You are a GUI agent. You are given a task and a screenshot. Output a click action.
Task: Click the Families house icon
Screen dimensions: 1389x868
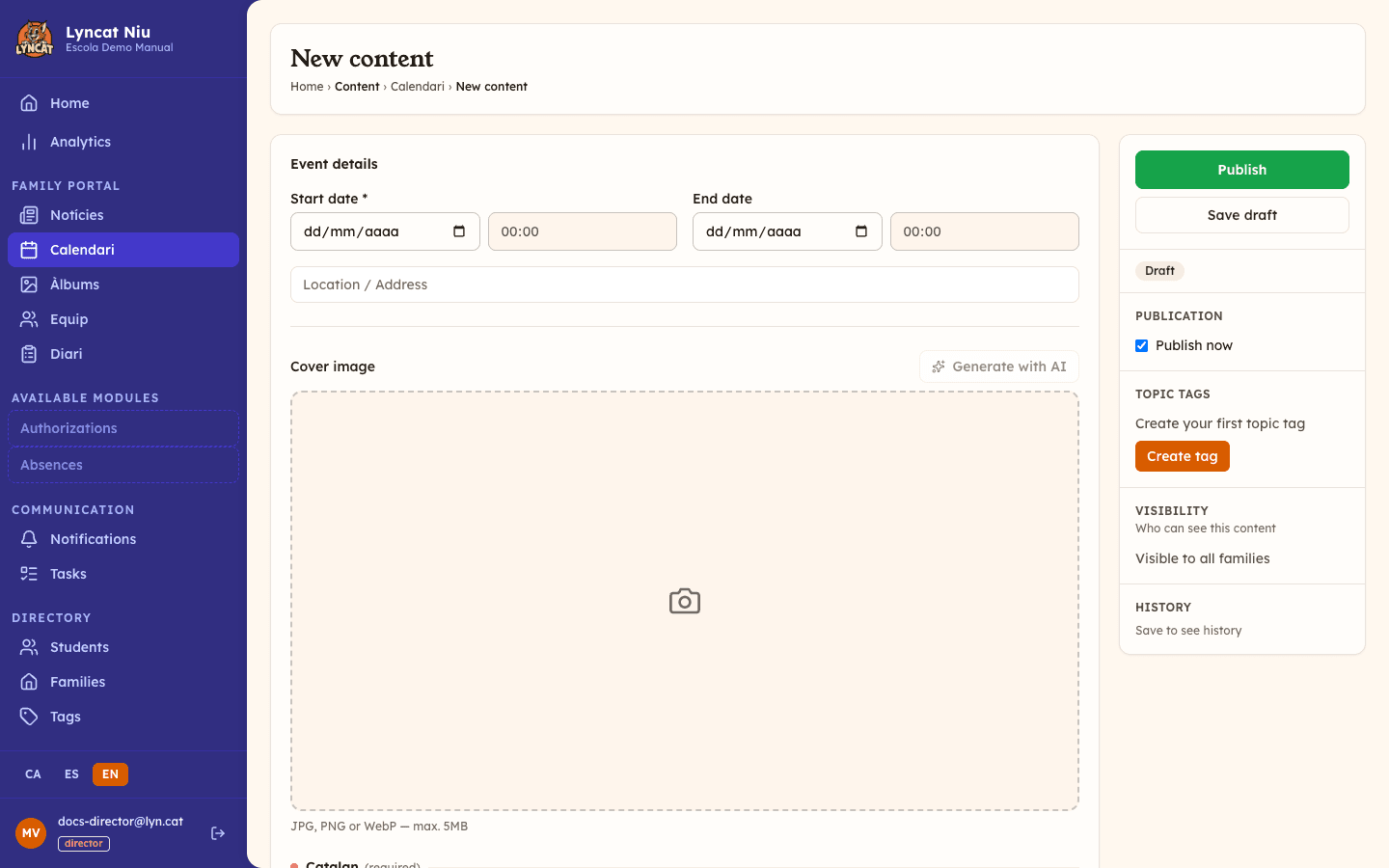[29, 682]
